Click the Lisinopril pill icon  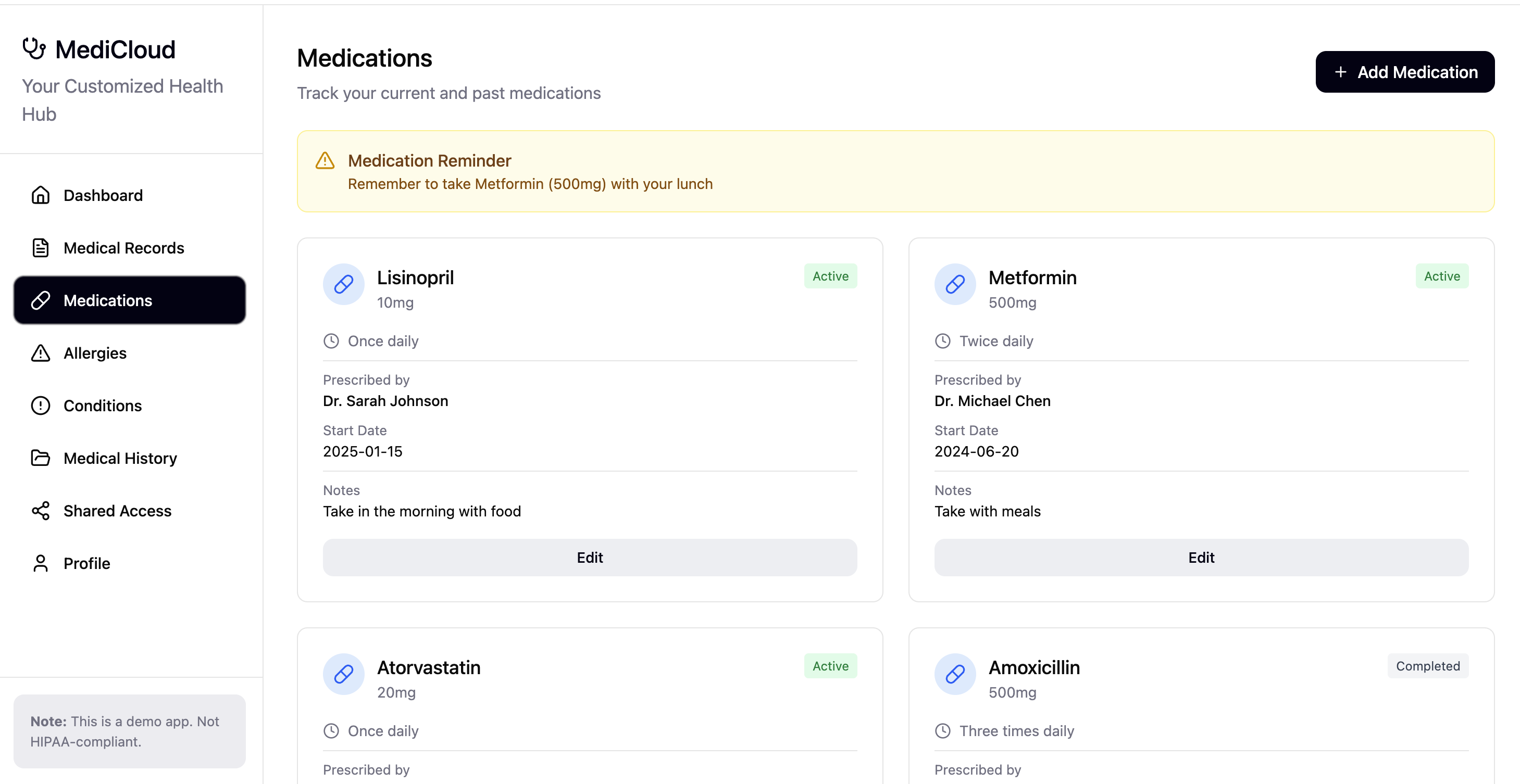343,284
